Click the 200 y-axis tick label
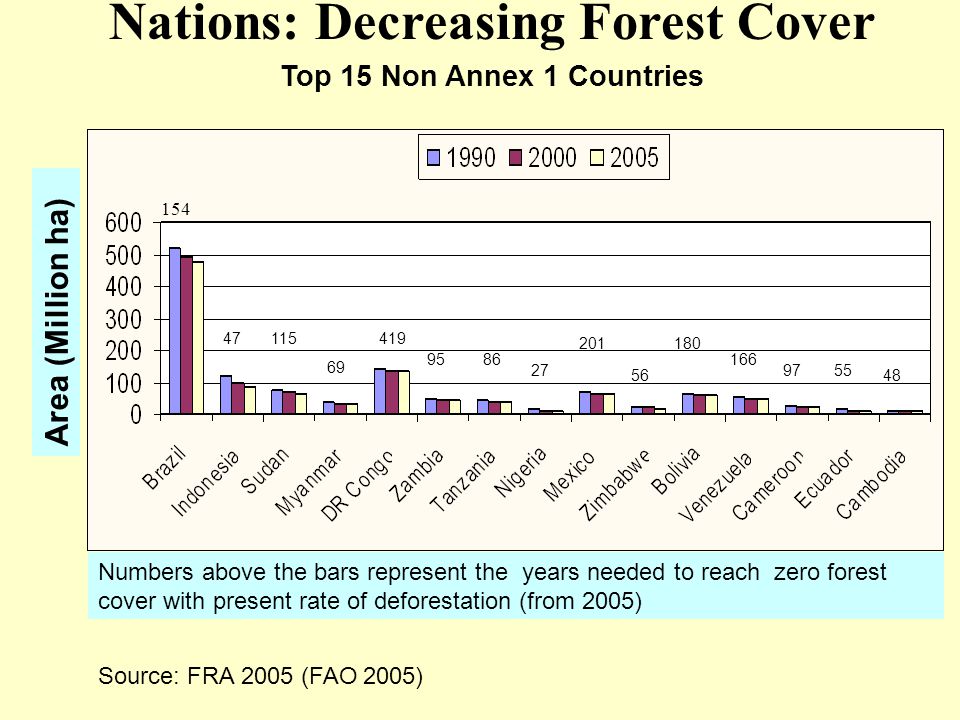The height and width of the screenshot is (720, 960). click(x=123, y=351)
